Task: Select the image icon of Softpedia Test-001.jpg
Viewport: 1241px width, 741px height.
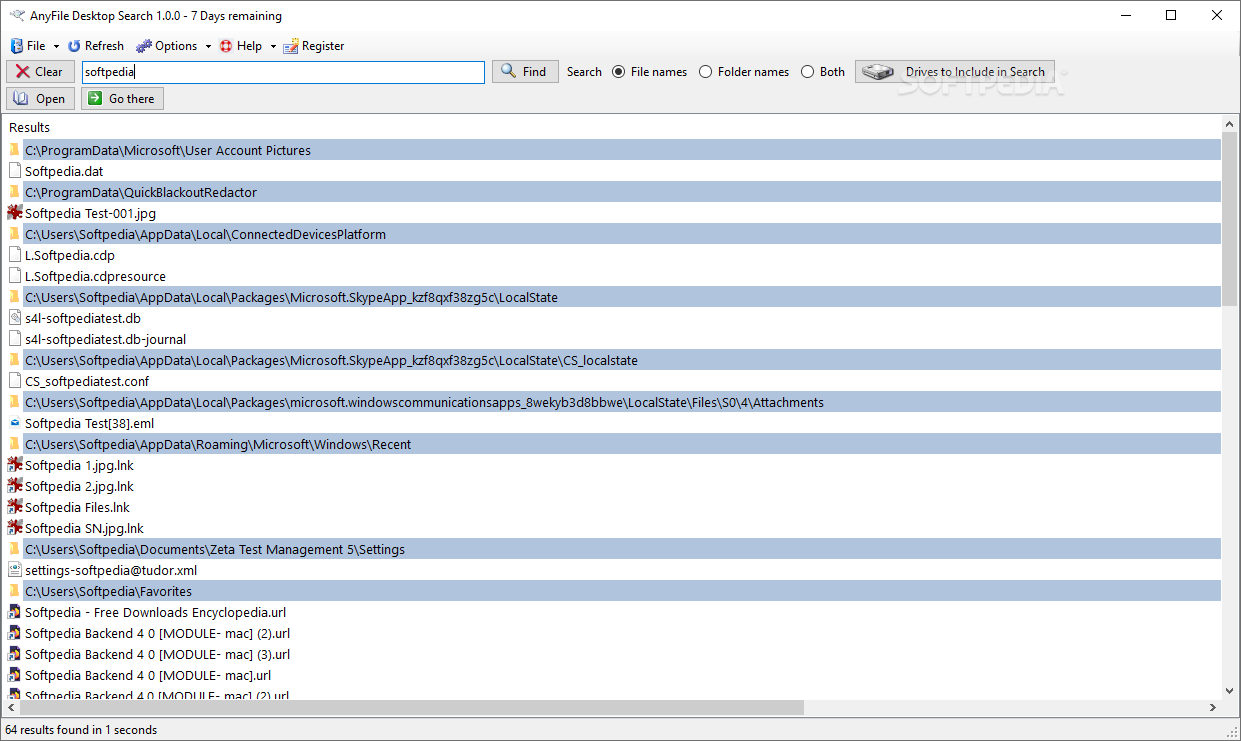Action: (x=15, y=213)
